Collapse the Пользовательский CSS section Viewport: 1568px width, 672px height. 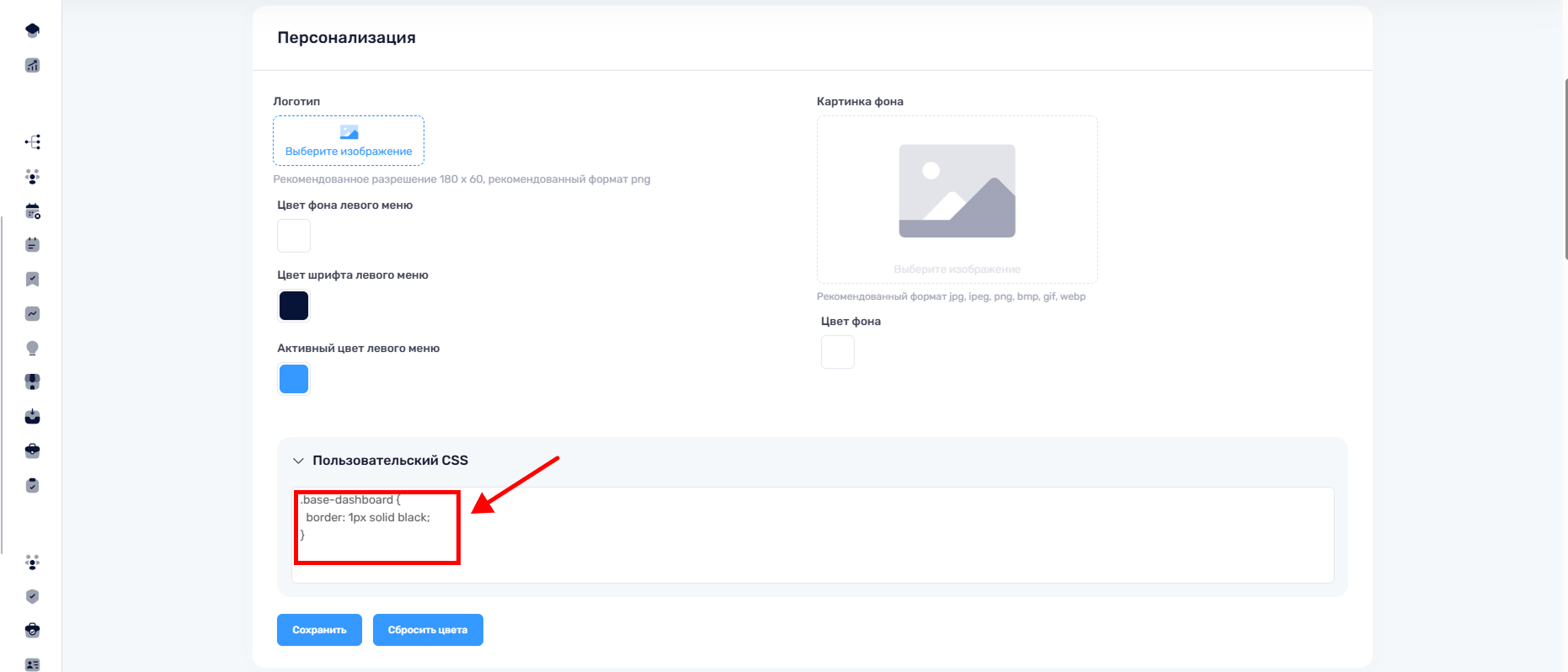coord(298,461)
